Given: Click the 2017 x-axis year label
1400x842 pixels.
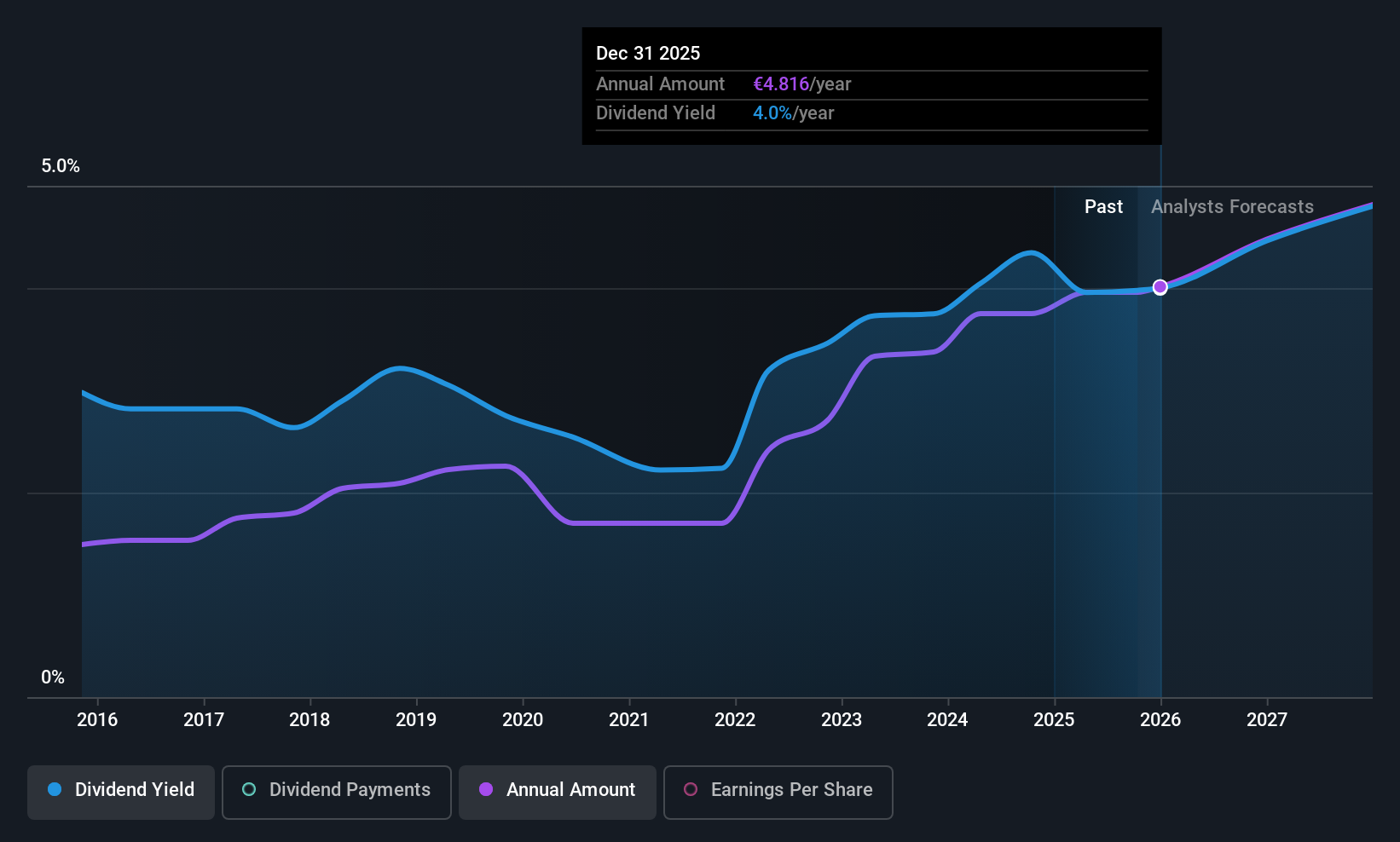Looking at the screenshot, I should [x=204, y=719].
